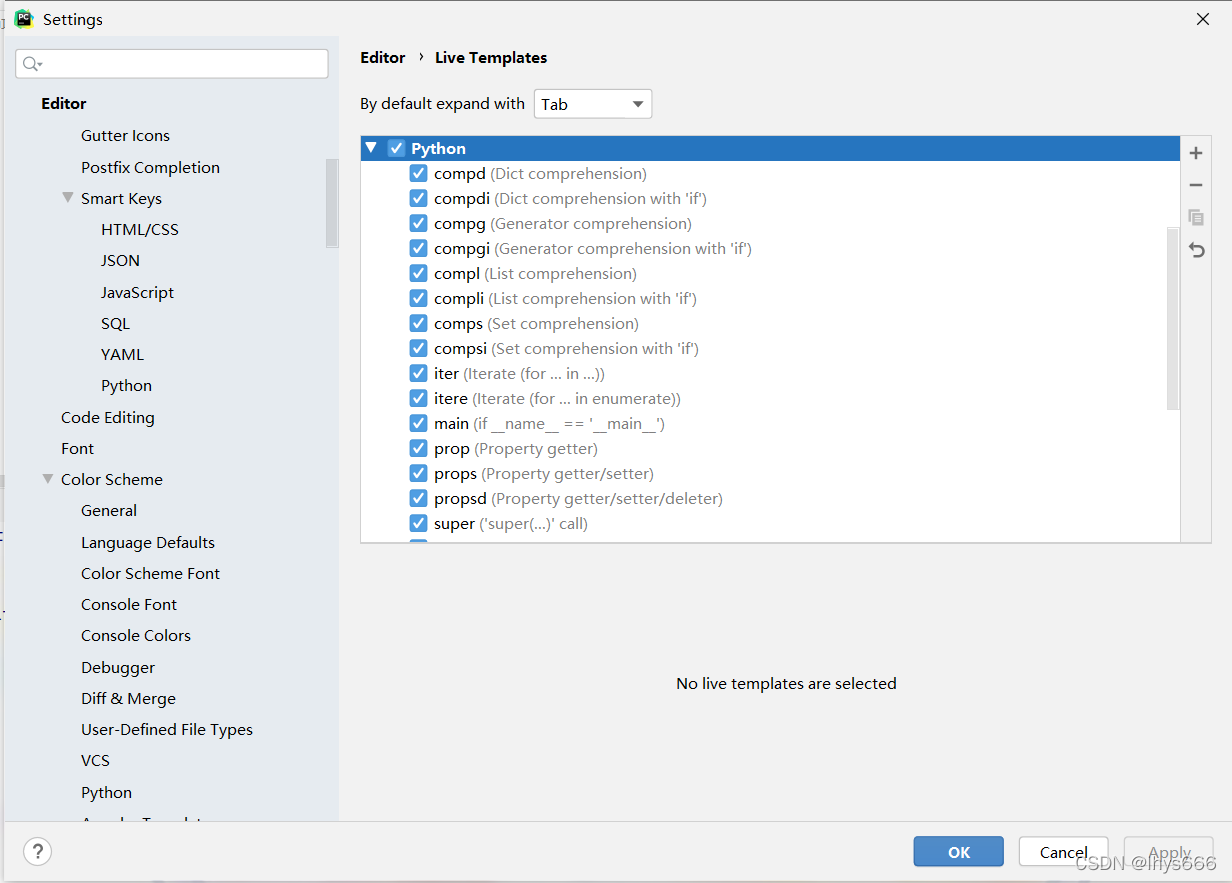Open JSON under Smart Keys

pos(120,260)
